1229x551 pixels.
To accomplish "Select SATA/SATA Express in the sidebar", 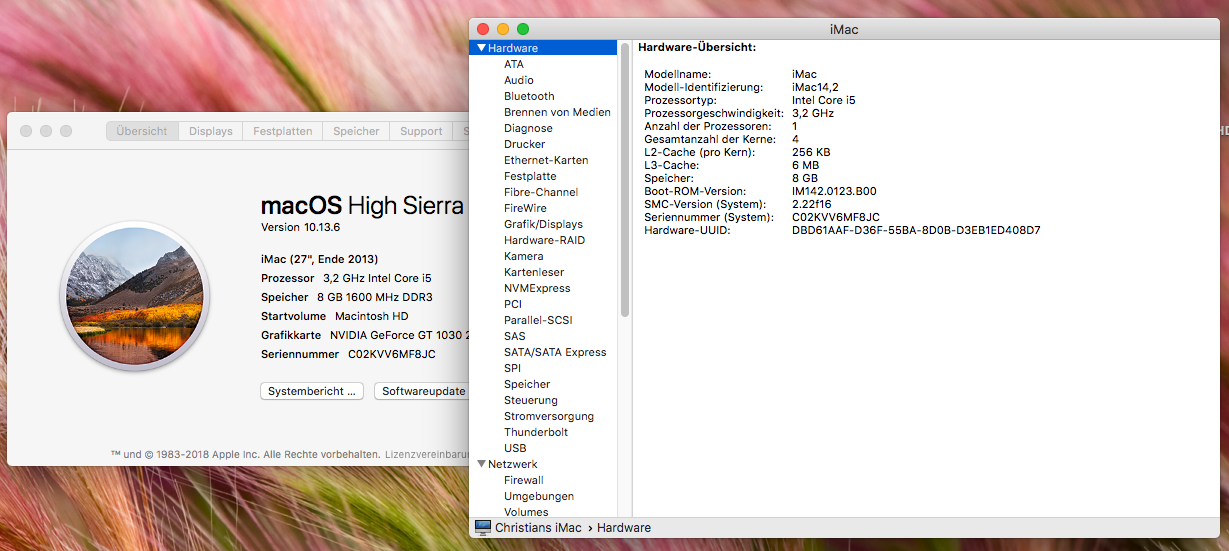I will tap(555, 352).
